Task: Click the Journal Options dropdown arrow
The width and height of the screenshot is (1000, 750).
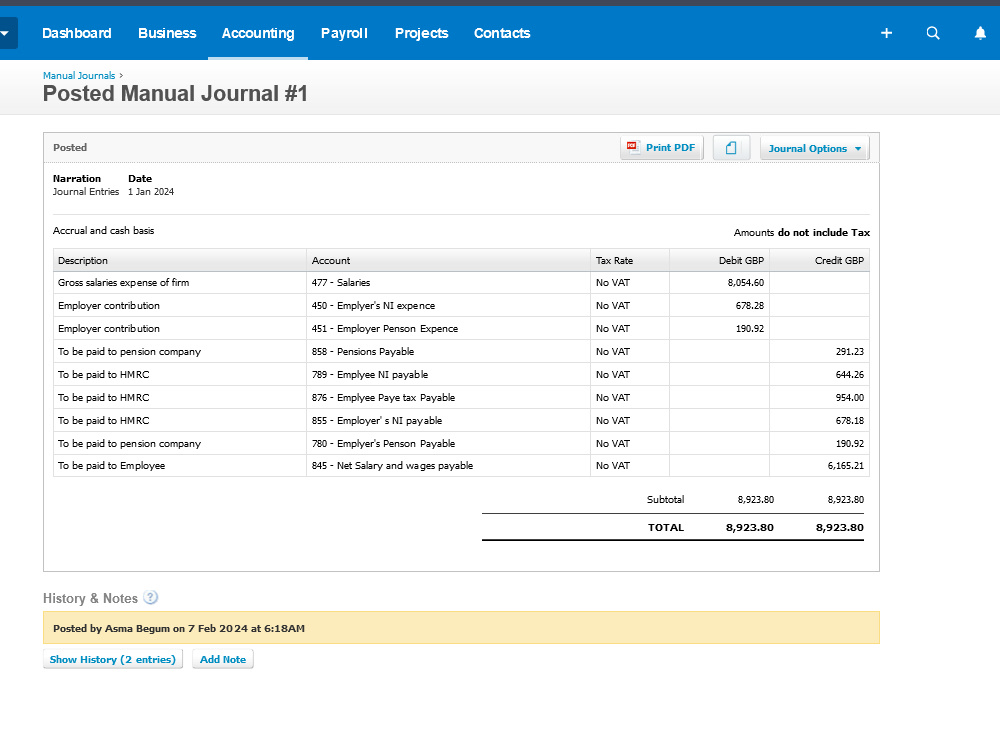Action: pos(858,147)
